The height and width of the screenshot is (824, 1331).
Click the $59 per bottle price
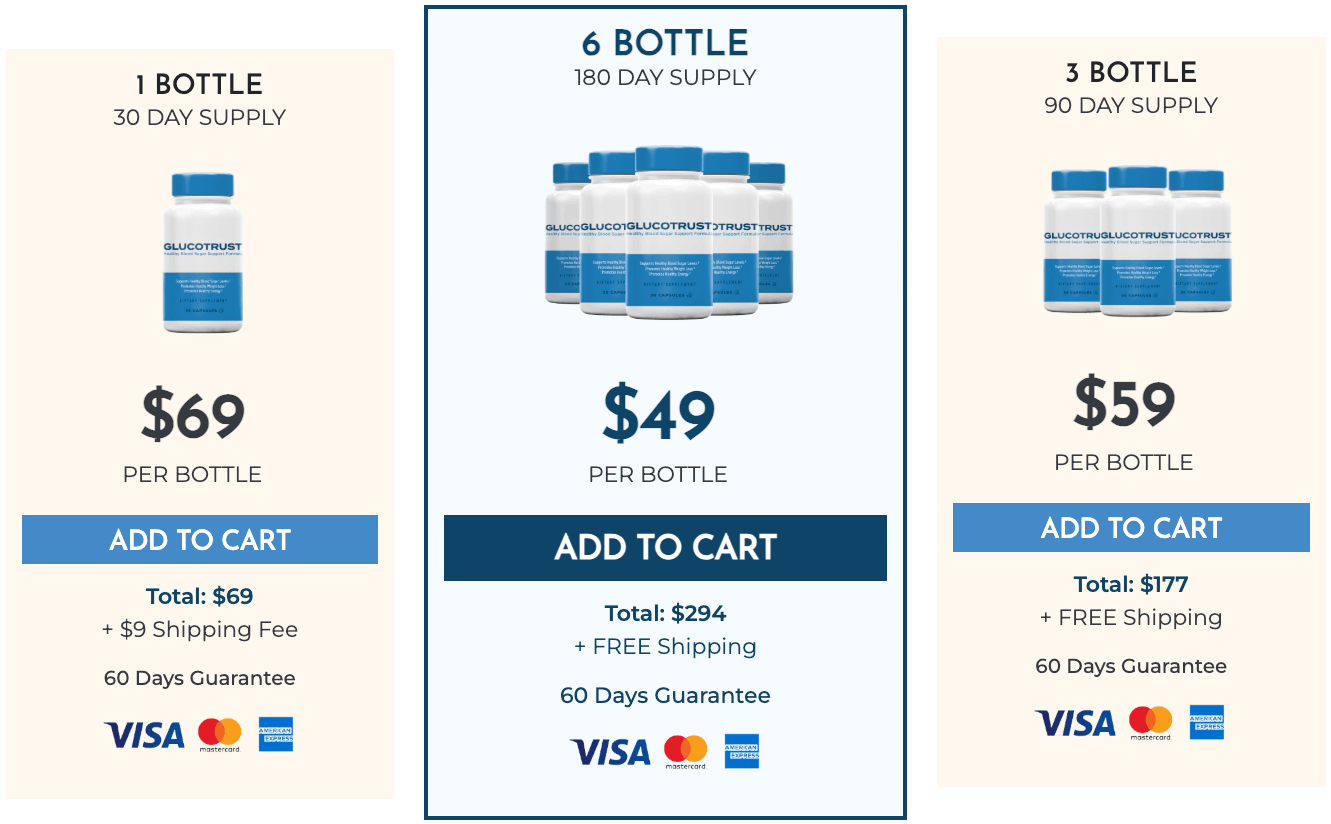[x=1125, y=403]
